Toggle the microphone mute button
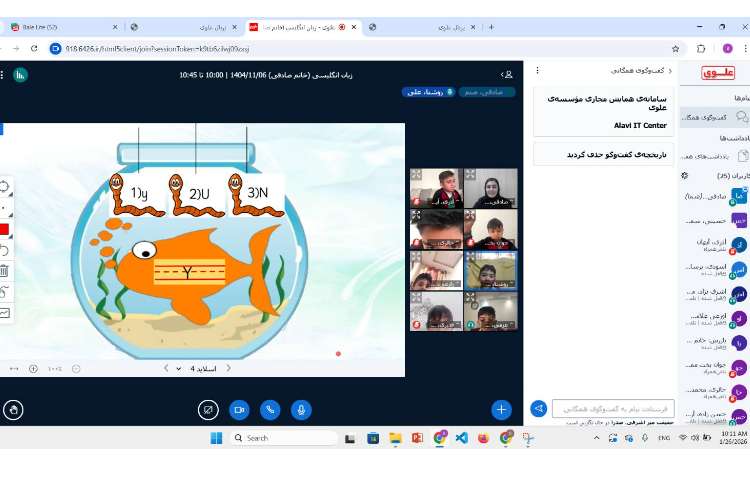This screenshot has width=750, height=480. [300, 409]
